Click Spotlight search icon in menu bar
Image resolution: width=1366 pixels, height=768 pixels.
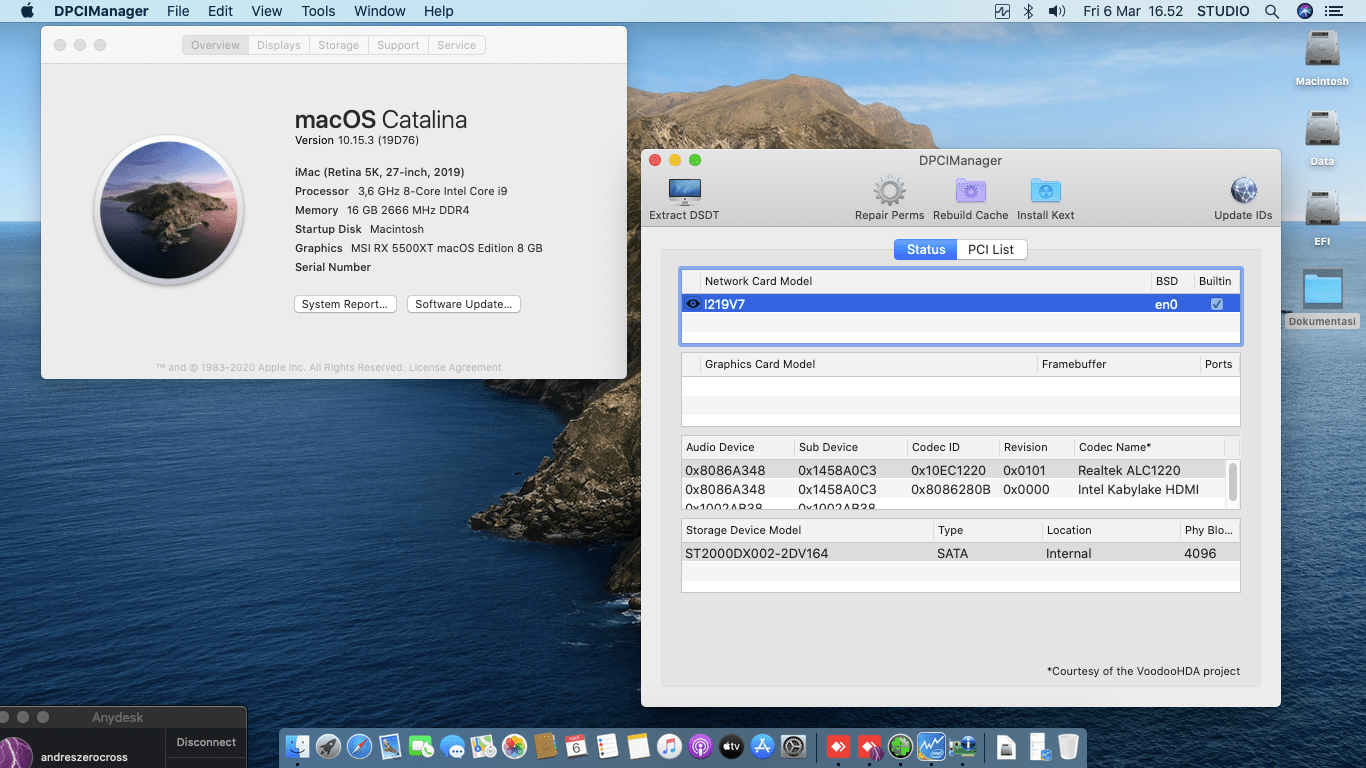point(1272,11)
